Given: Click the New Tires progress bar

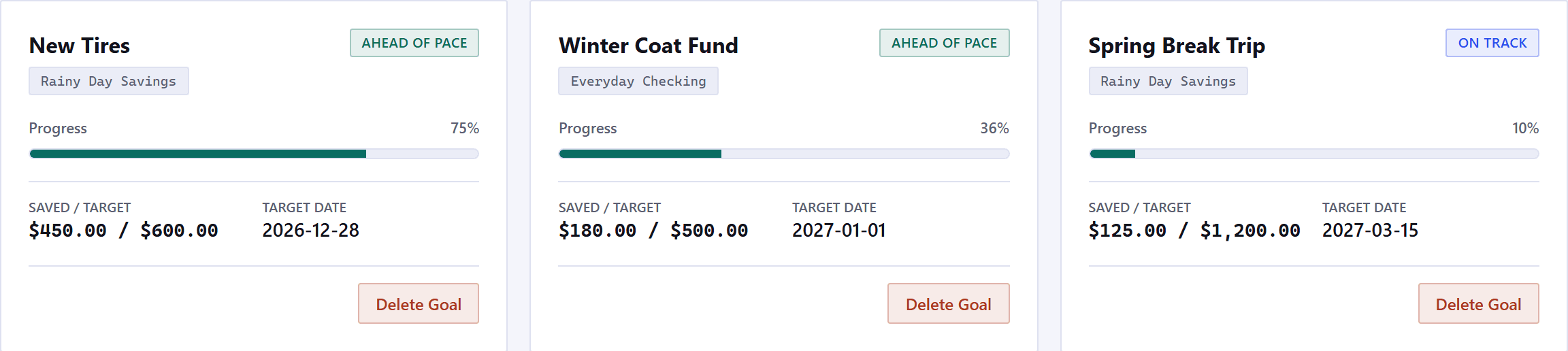Looking at the screenshot, I should [254, 154].
